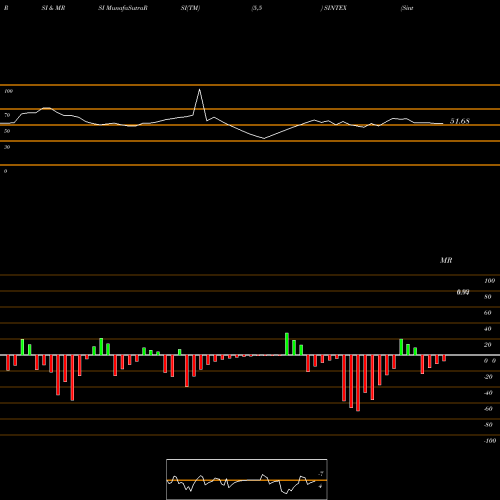Click the '(5,5' parameter text

tap(257, 8)
